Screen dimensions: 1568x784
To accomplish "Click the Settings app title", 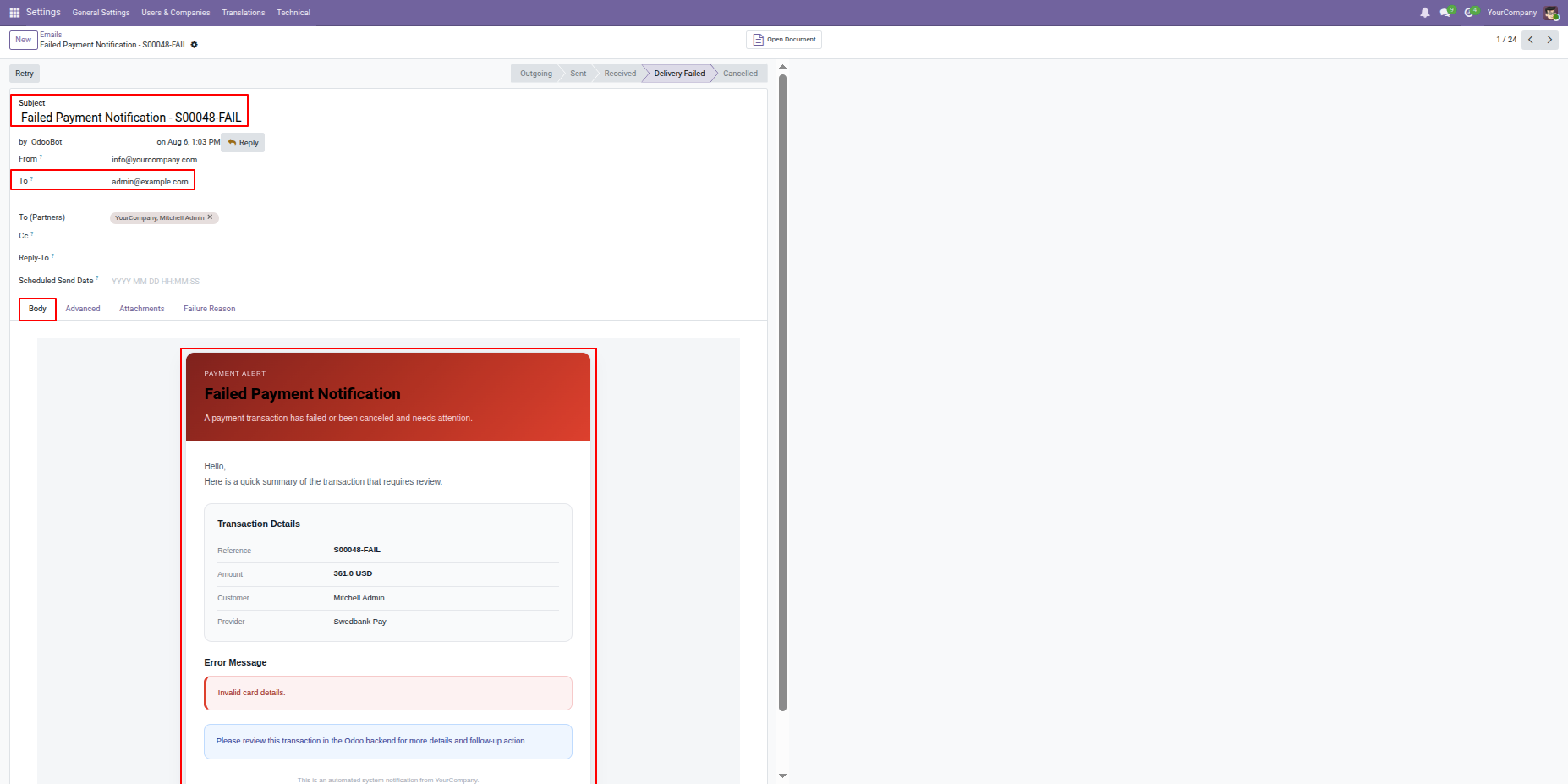I will coord(43,12).
